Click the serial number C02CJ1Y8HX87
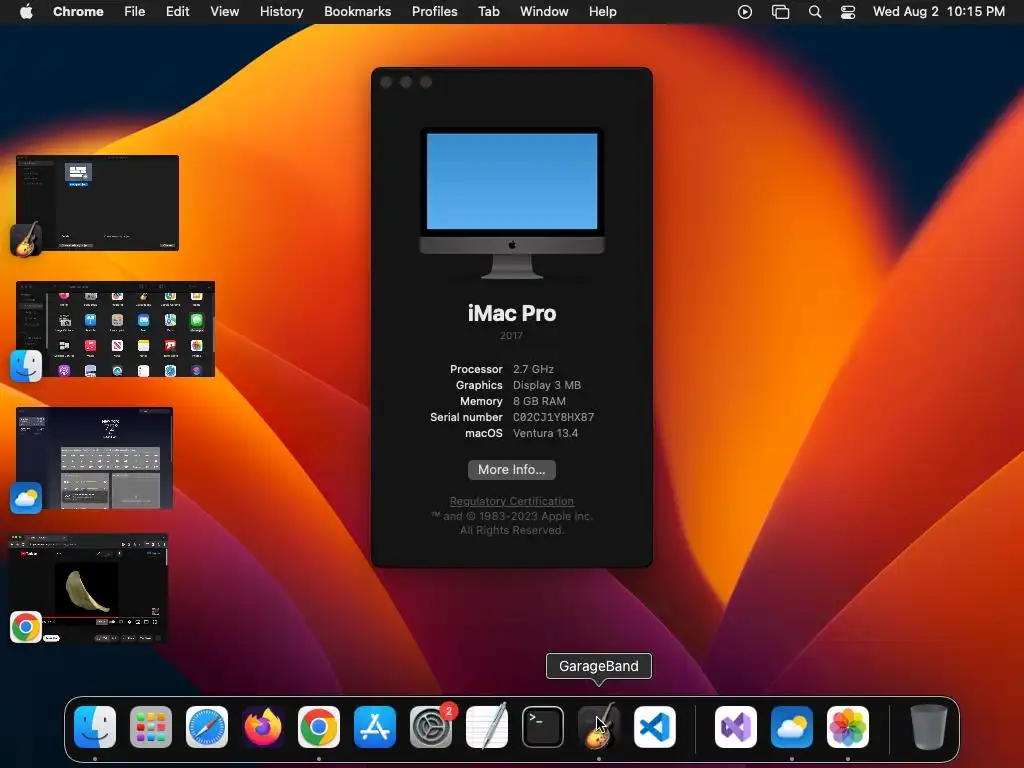 click(x=553, y=417)
